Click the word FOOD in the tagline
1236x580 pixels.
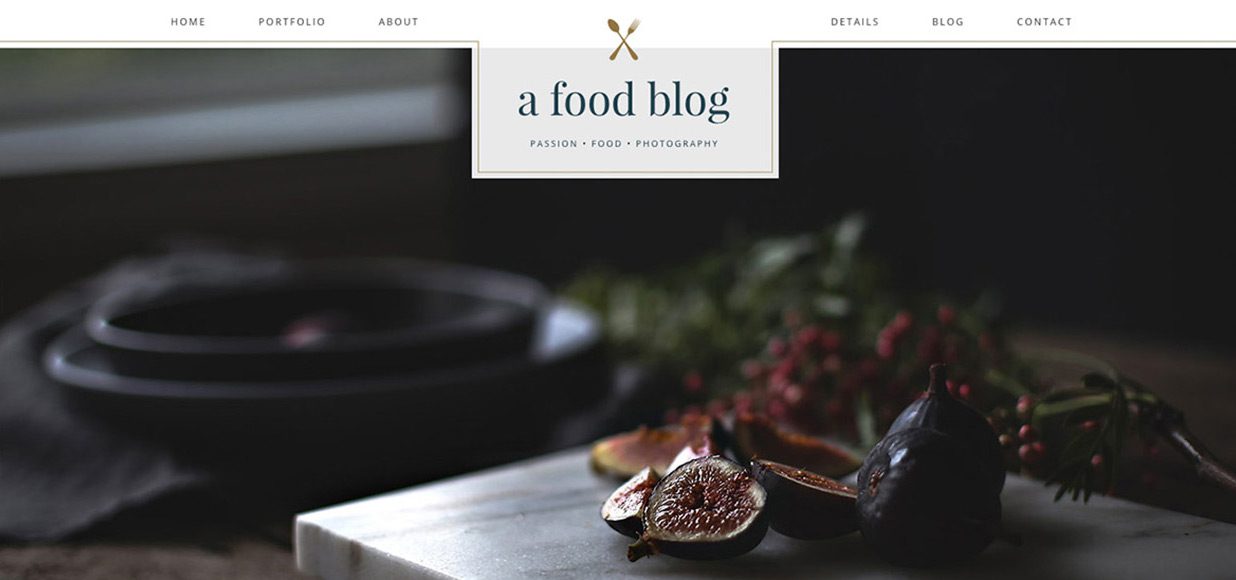[606, 144]
